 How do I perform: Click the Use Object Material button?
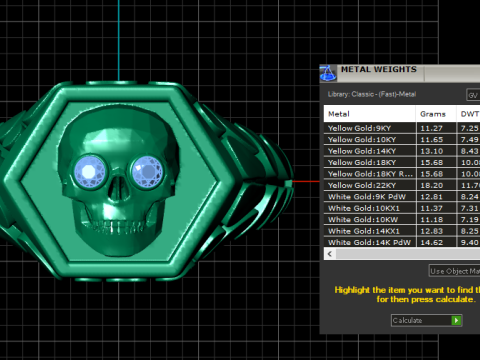tap(454, 271)
